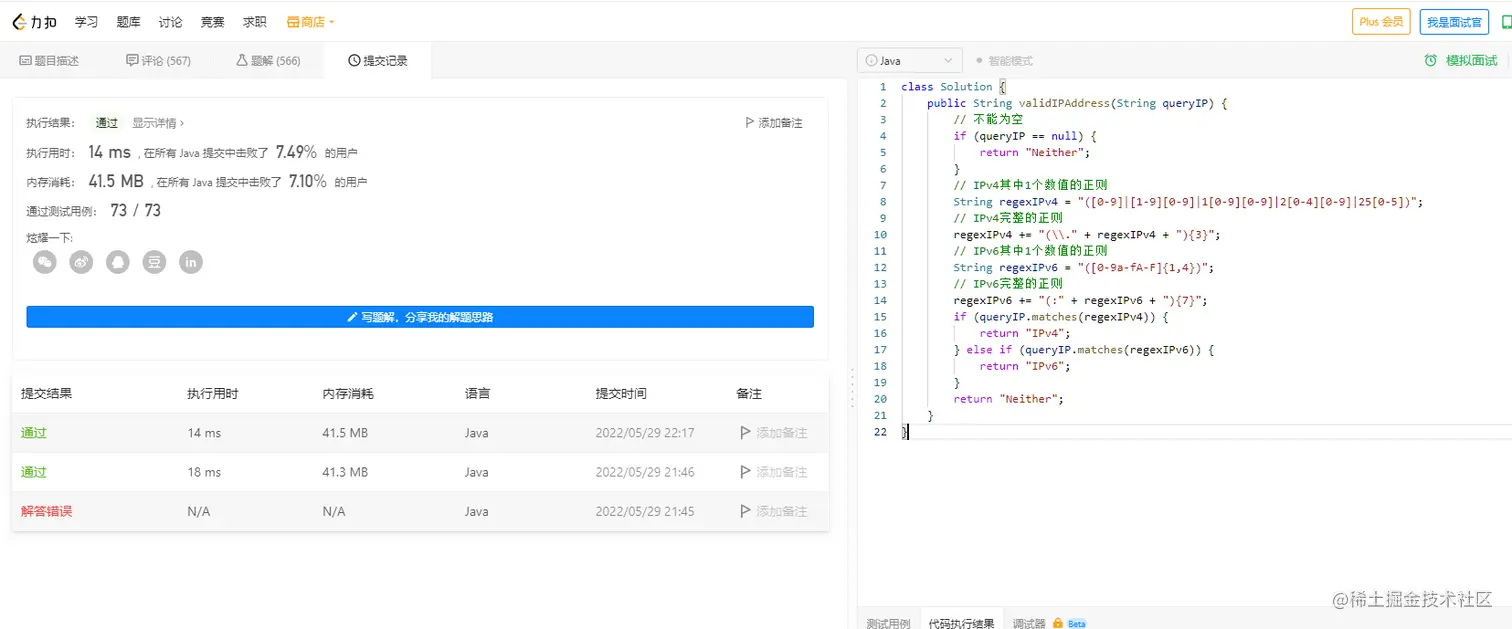Share result via QQ icon

(118, 262)
